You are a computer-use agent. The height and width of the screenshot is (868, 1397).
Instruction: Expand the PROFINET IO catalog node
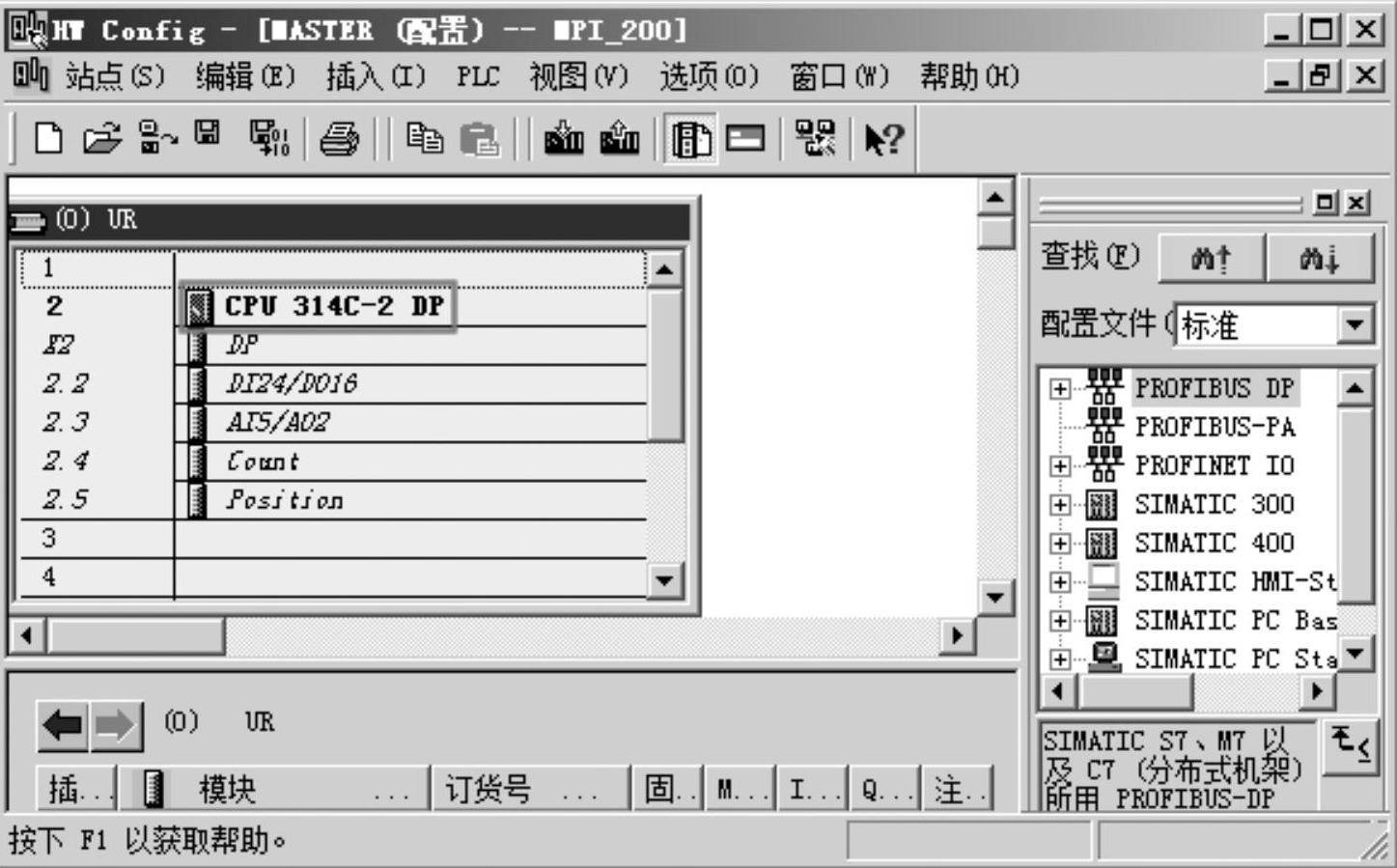pyautogui.click(x=1060, y=465)
